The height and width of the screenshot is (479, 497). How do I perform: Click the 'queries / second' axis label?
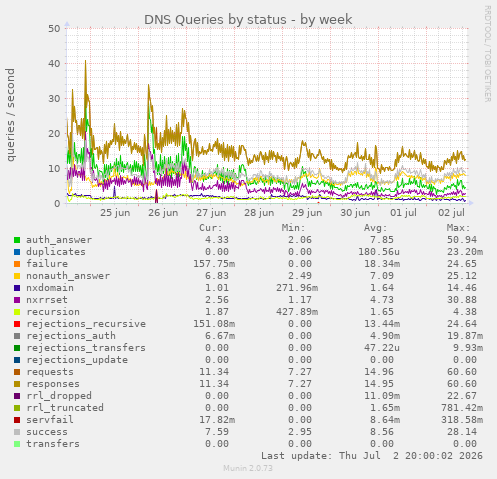10,115
